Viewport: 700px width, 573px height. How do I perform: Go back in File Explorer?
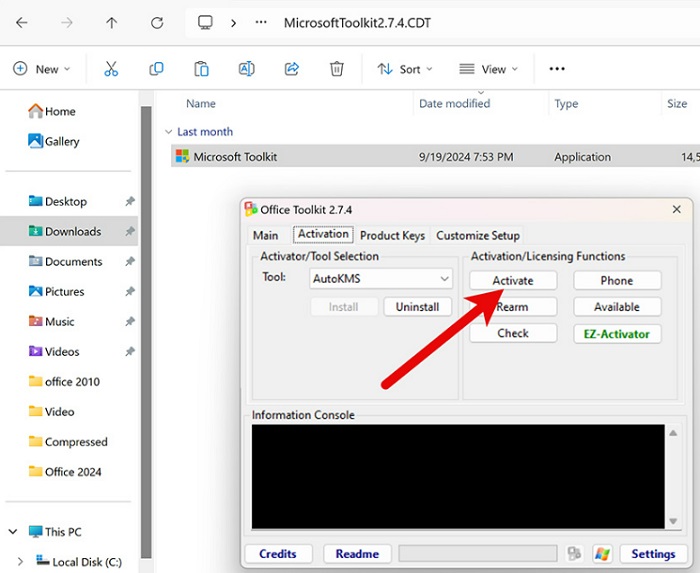coord(21,23)
